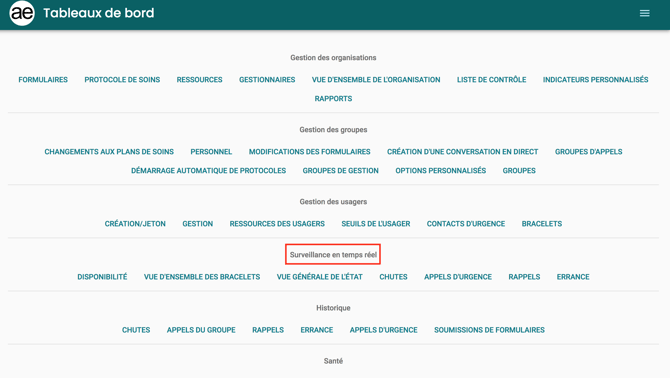
Task: Open Contacts d'urgence
Action: (466, 224)
